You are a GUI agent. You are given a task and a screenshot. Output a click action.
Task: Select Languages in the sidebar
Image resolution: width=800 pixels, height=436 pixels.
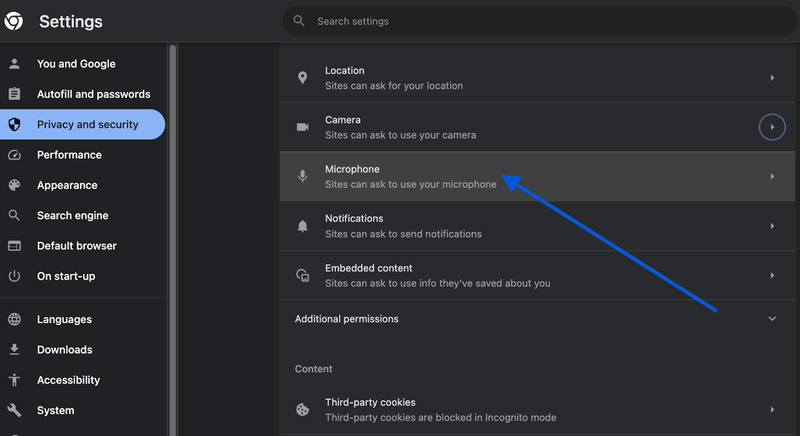tap(83, 319)
